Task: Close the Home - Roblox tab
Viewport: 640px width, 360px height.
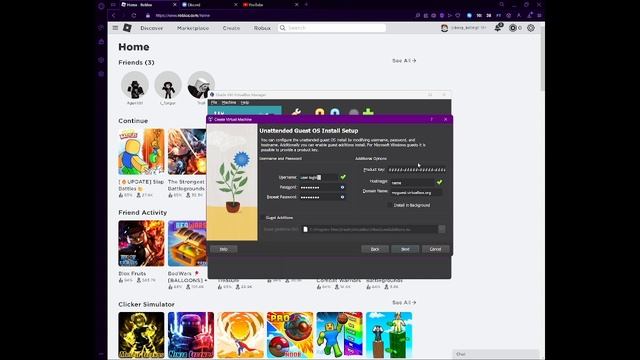Action: [x=175, y=4]
